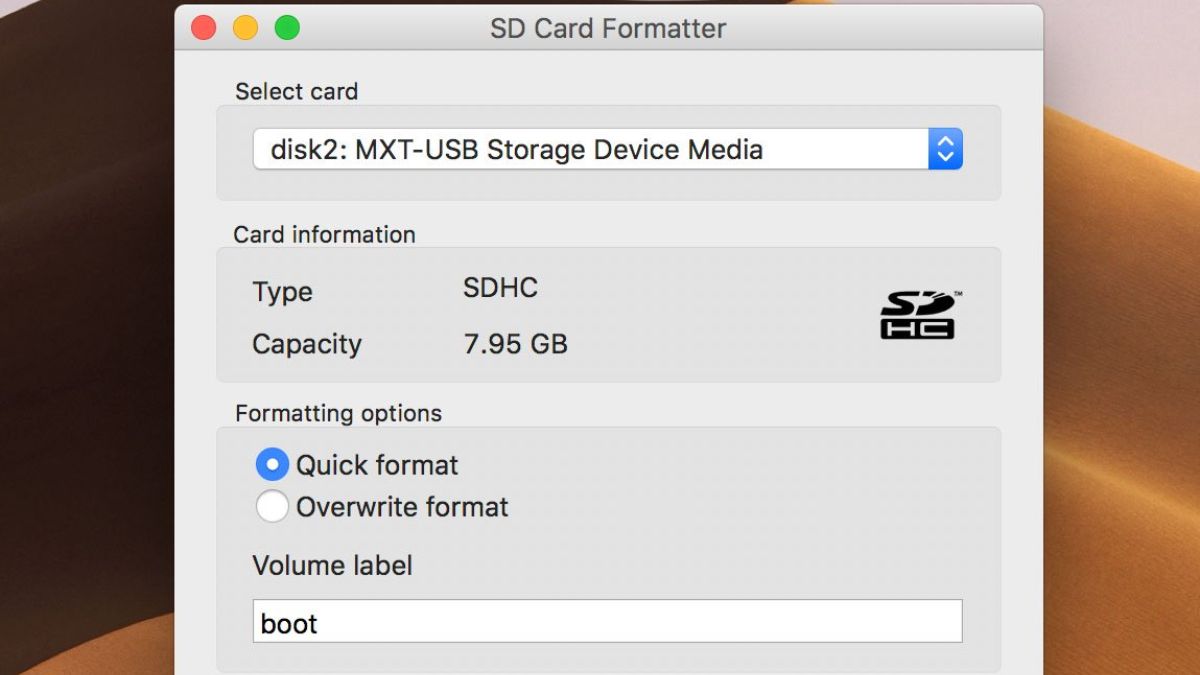Select the Overwrite format radio button
The image size is (1200, 675).
(x=272, y=506)
